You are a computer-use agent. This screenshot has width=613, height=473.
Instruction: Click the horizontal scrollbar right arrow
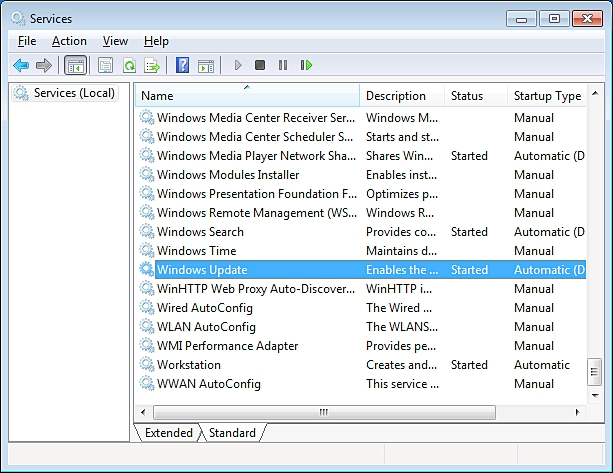click(577, 412)
